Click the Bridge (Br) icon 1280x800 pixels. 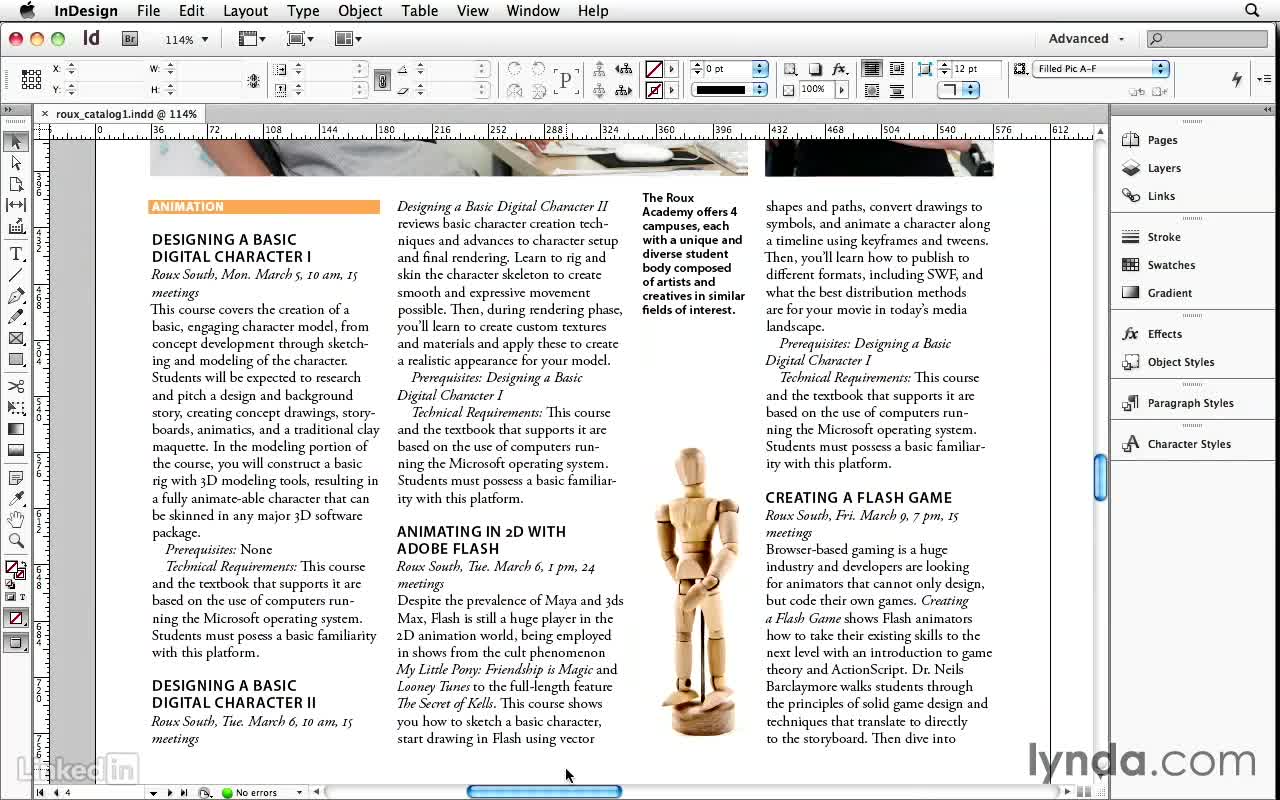click(x=130, y=39)
